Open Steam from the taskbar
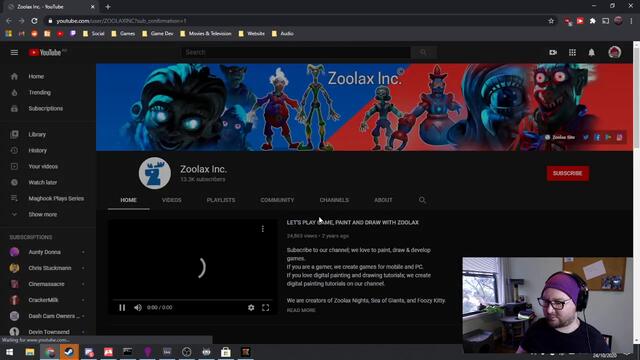Screen dimensions: 640x360 69,352
